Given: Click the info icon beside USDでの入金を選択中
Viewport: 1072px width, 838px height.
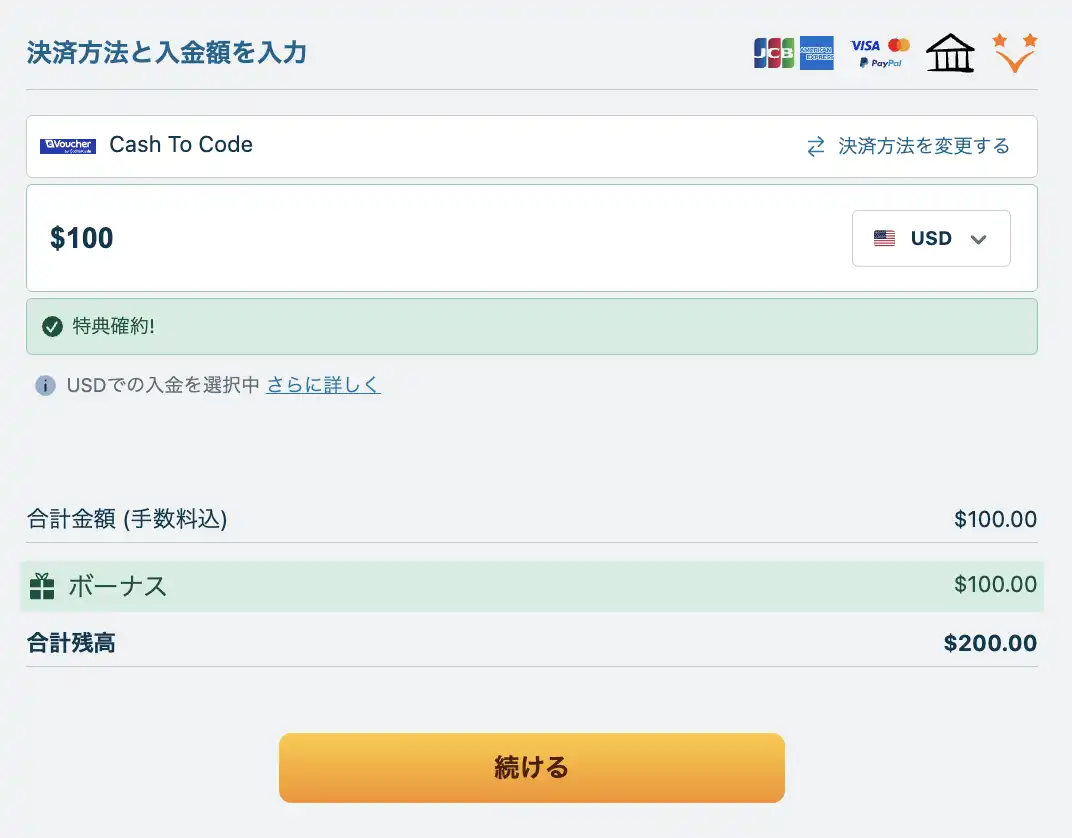Looking at the screenshot, I should (45, 385).
